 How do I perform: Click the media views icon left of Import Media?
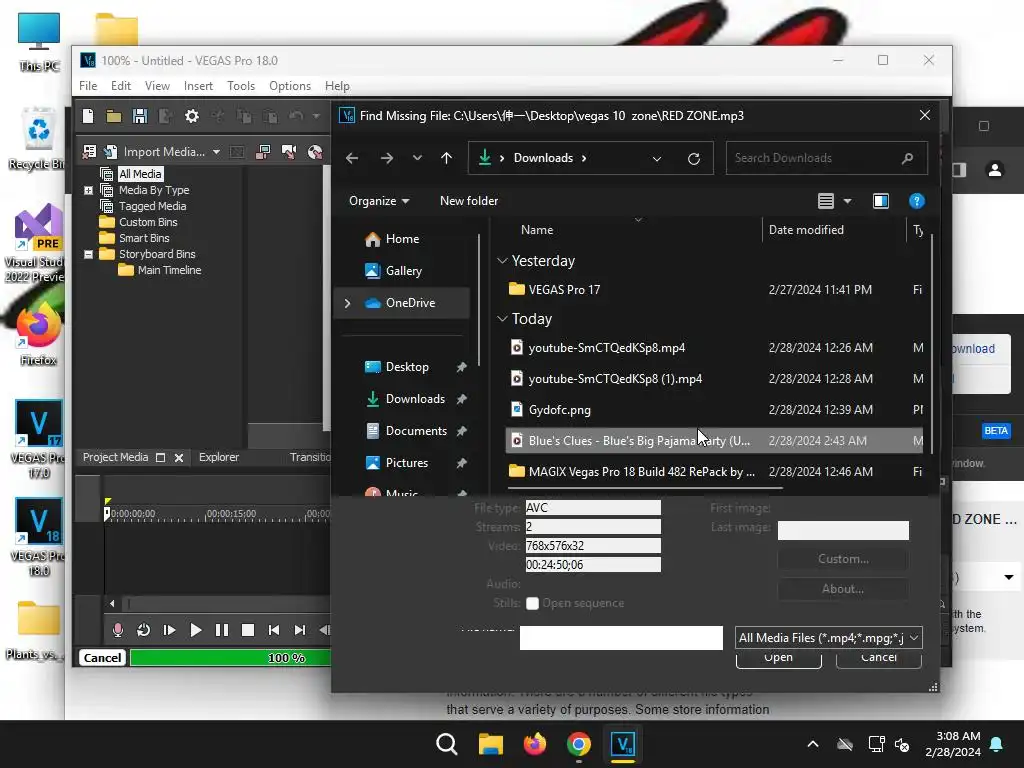point(89,152)
